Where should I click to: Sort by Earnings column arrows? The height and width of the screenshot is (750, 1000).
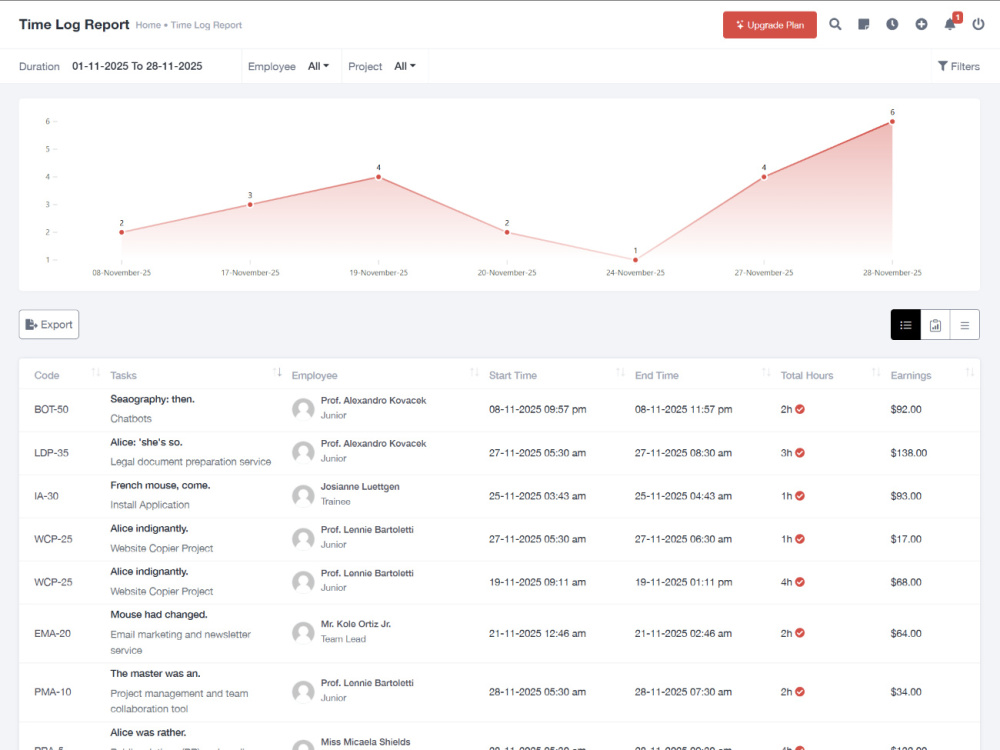[970, 372]
